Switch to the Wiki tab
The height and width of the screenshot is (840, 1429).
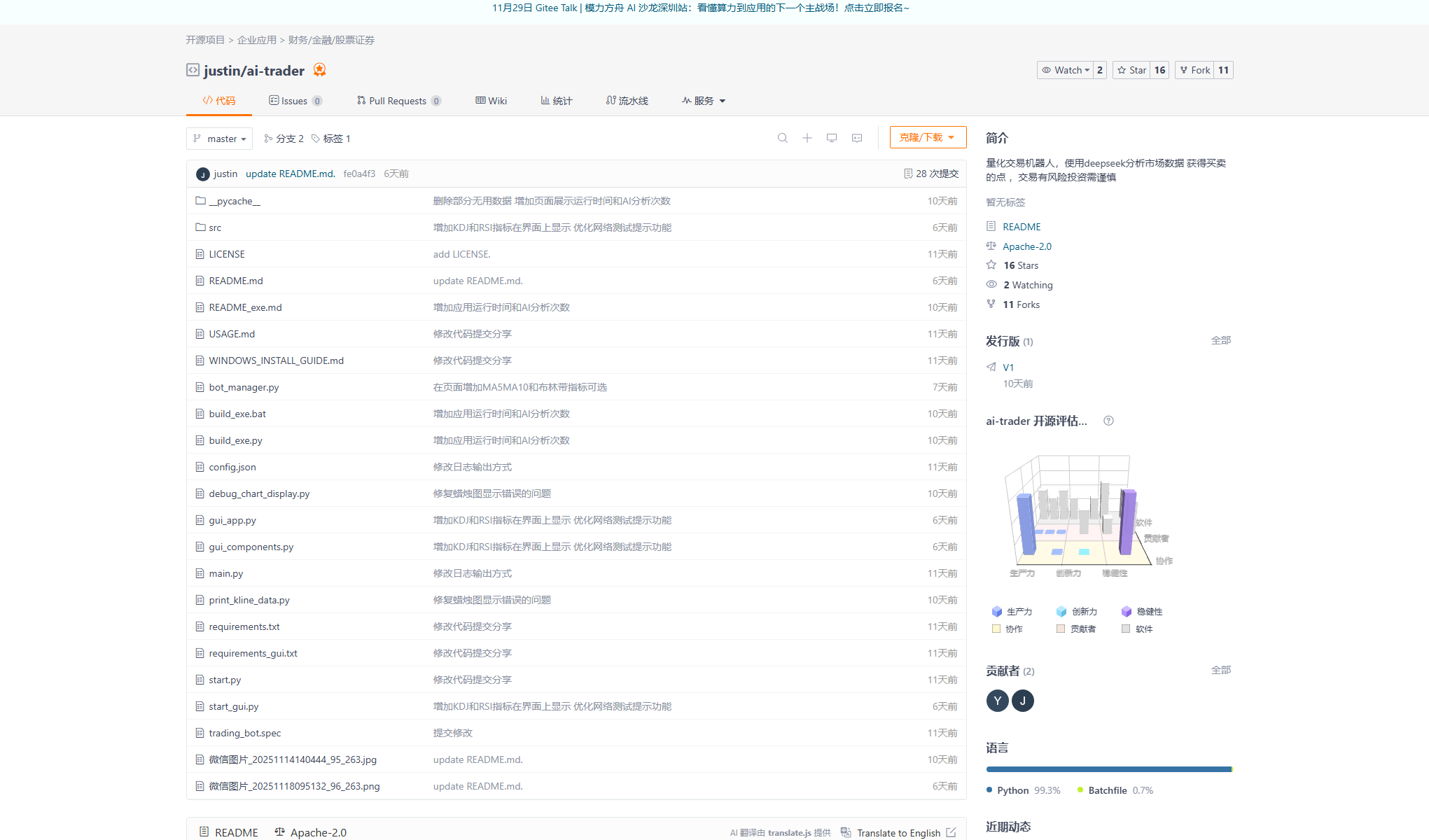(491, 100)
